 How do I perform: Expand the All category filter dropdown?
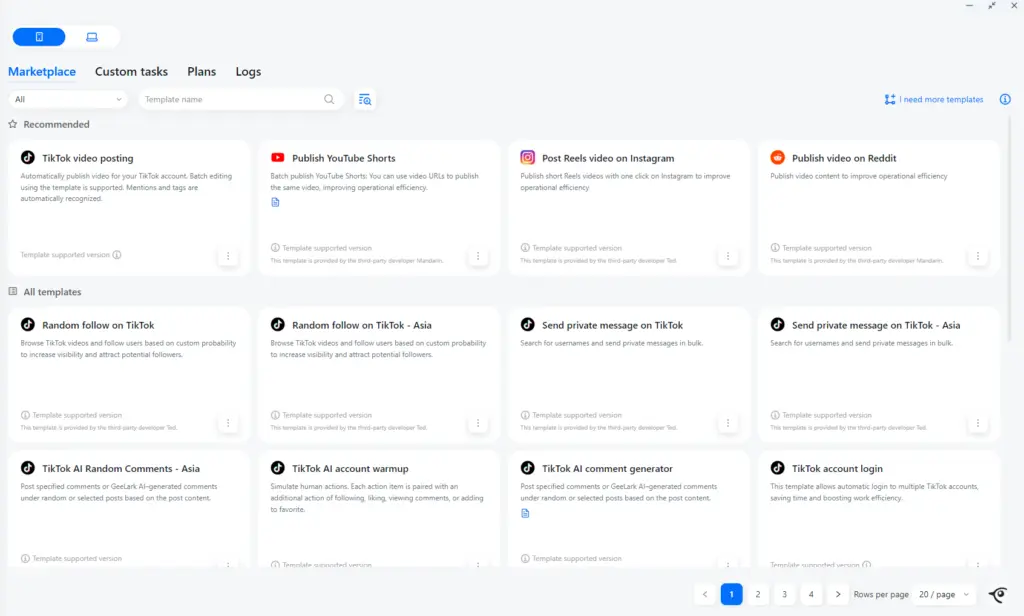[68, 99]
